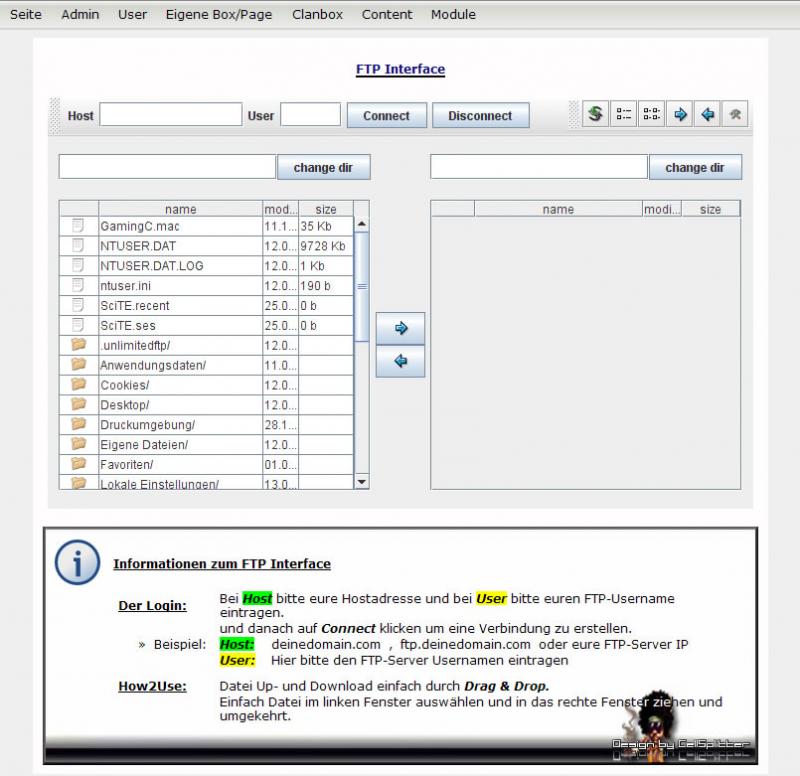The height and width of the screenshot is (776, 800).
Task: Open the Module menu
Action: (453, 14)
